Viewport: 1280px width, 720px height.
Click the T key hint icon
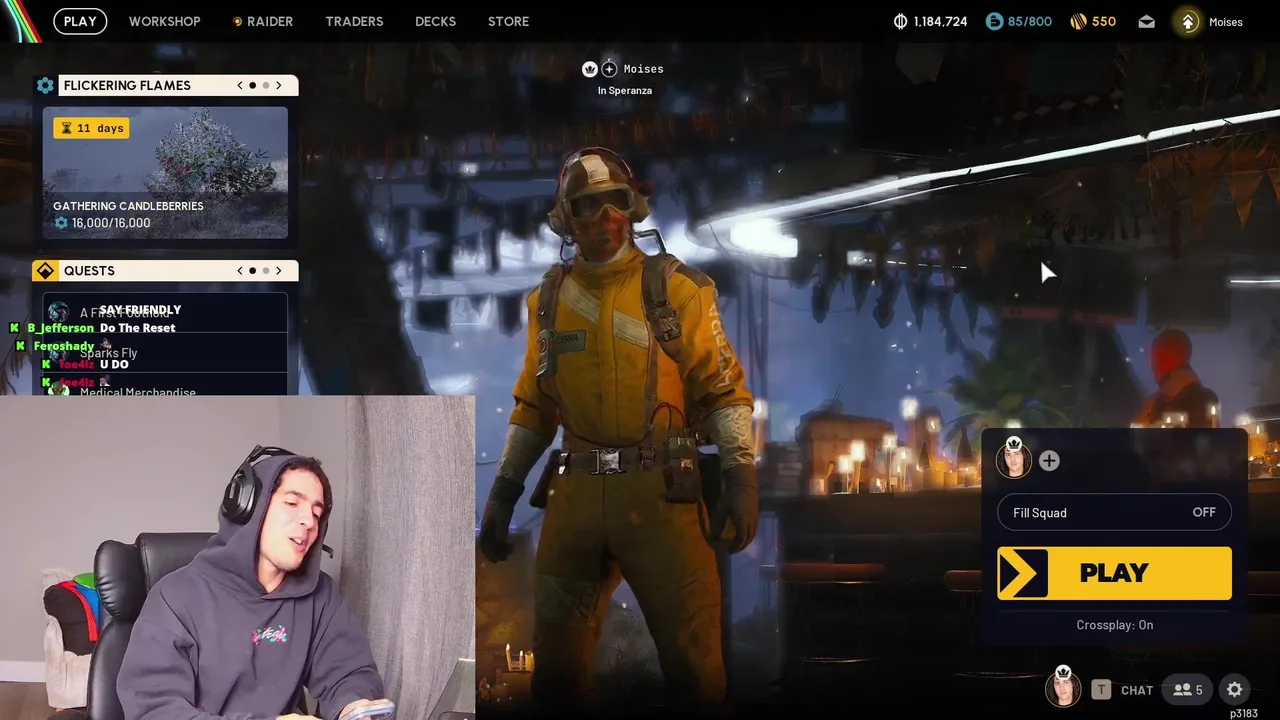pyautogui.click(x=1101, y=689)
